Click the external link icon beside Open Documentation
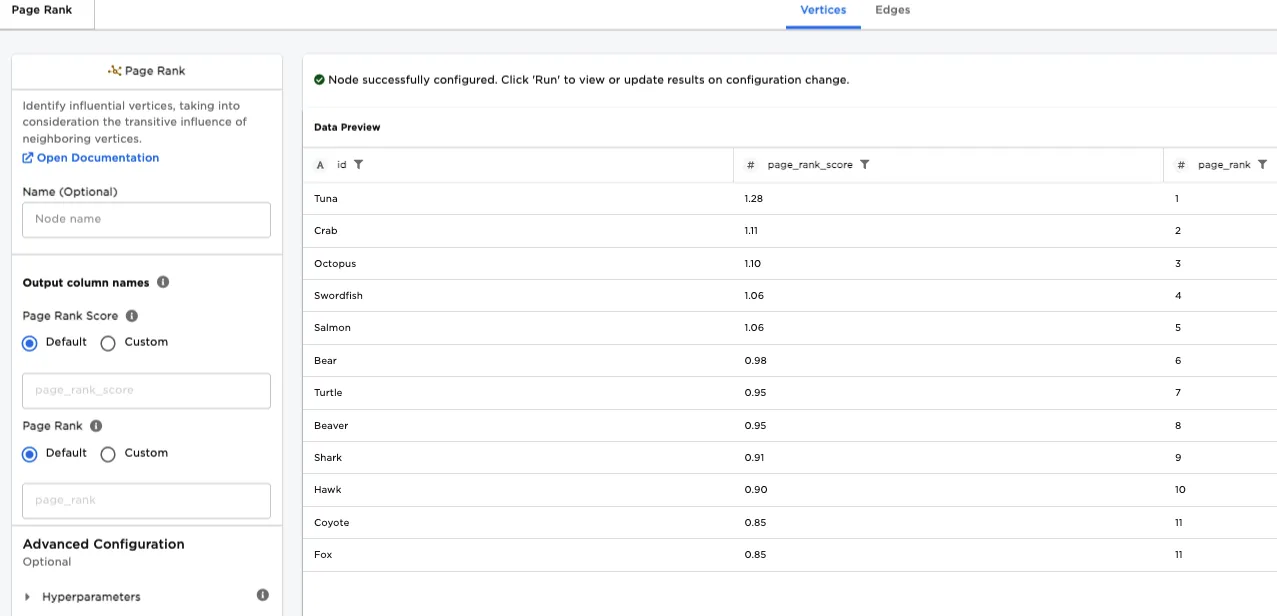Image resolution: width=1277 pixels, height=616 pixels. point(28,158)
